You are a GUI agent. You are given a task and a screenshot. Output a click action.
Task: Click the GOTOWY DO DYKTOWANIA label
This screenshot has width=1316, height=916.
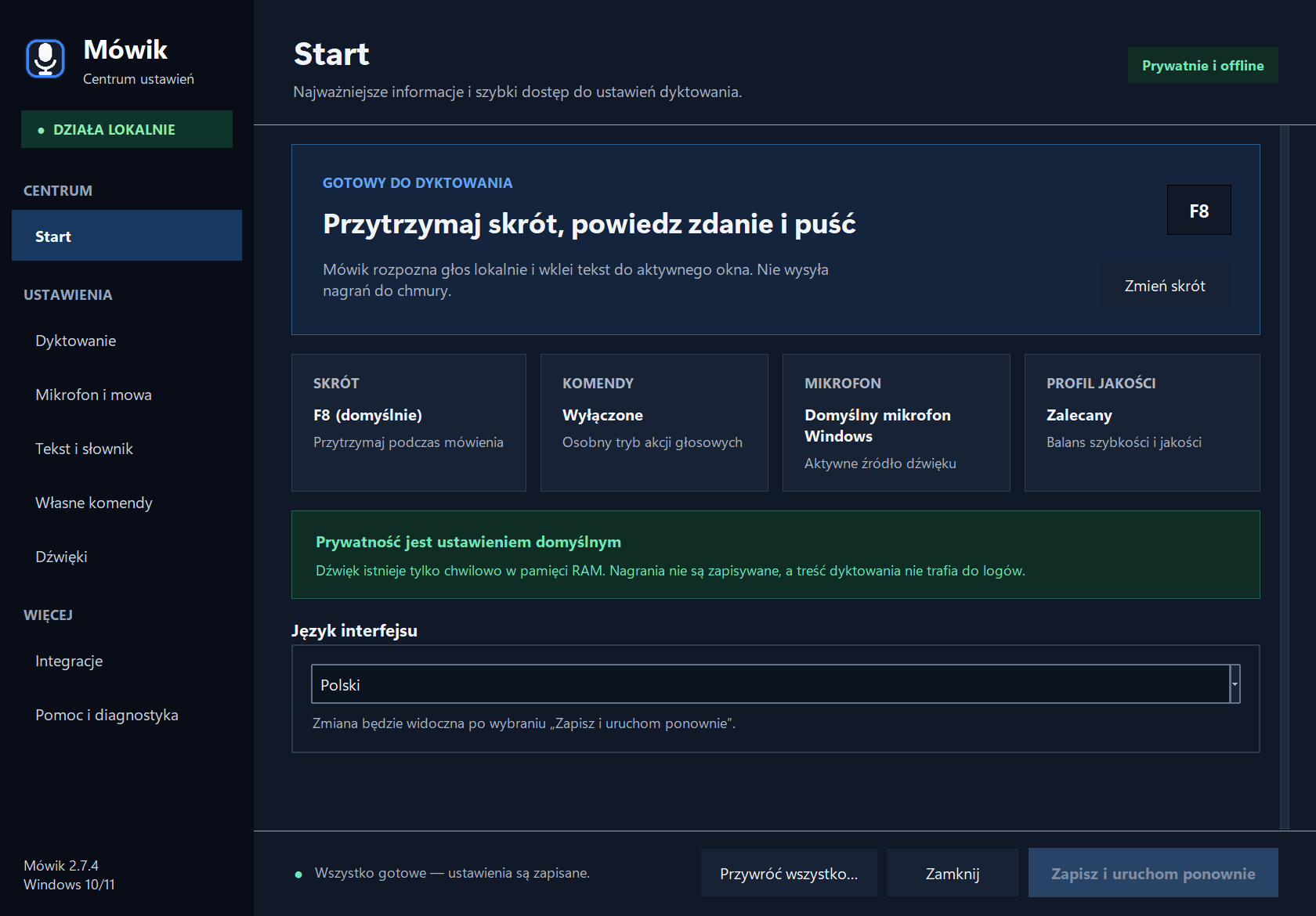(x=418, y=182)
